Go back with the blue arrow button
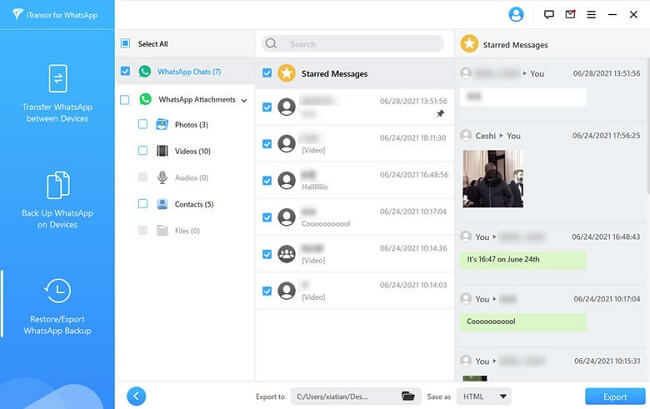The image size is (650, 409). coord(136,396)
